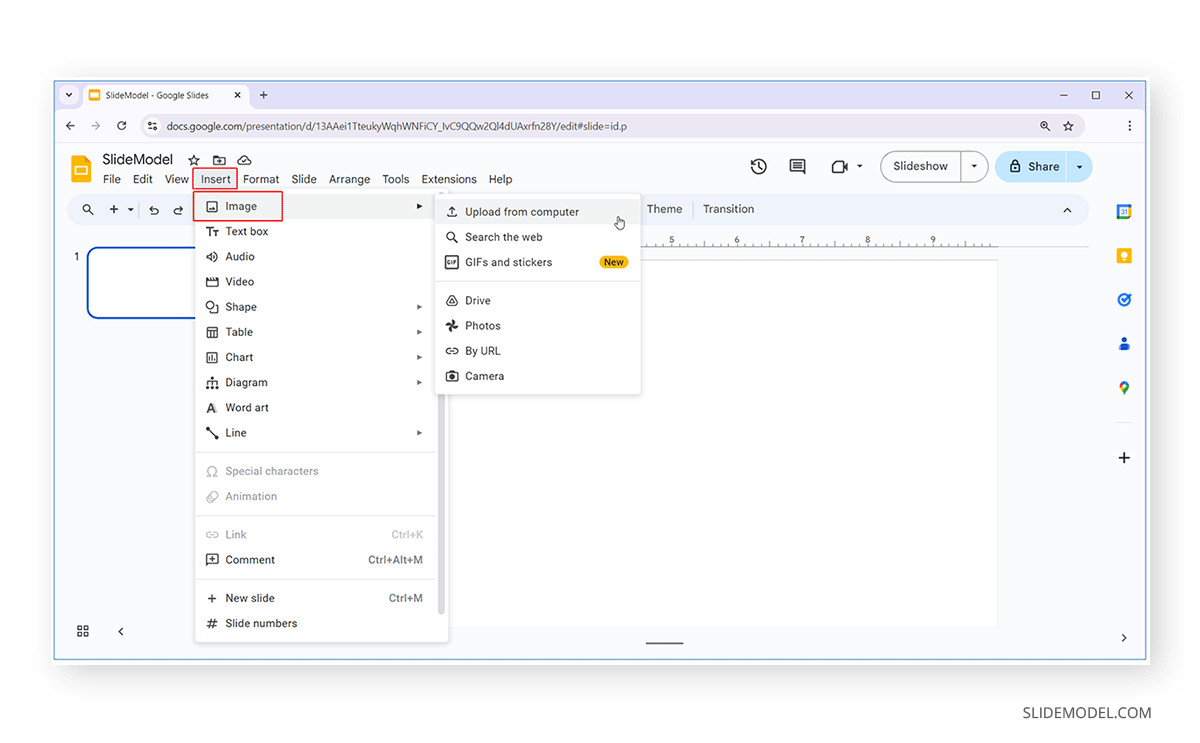
Task: Choose the Camera image option
Action: 538,376
